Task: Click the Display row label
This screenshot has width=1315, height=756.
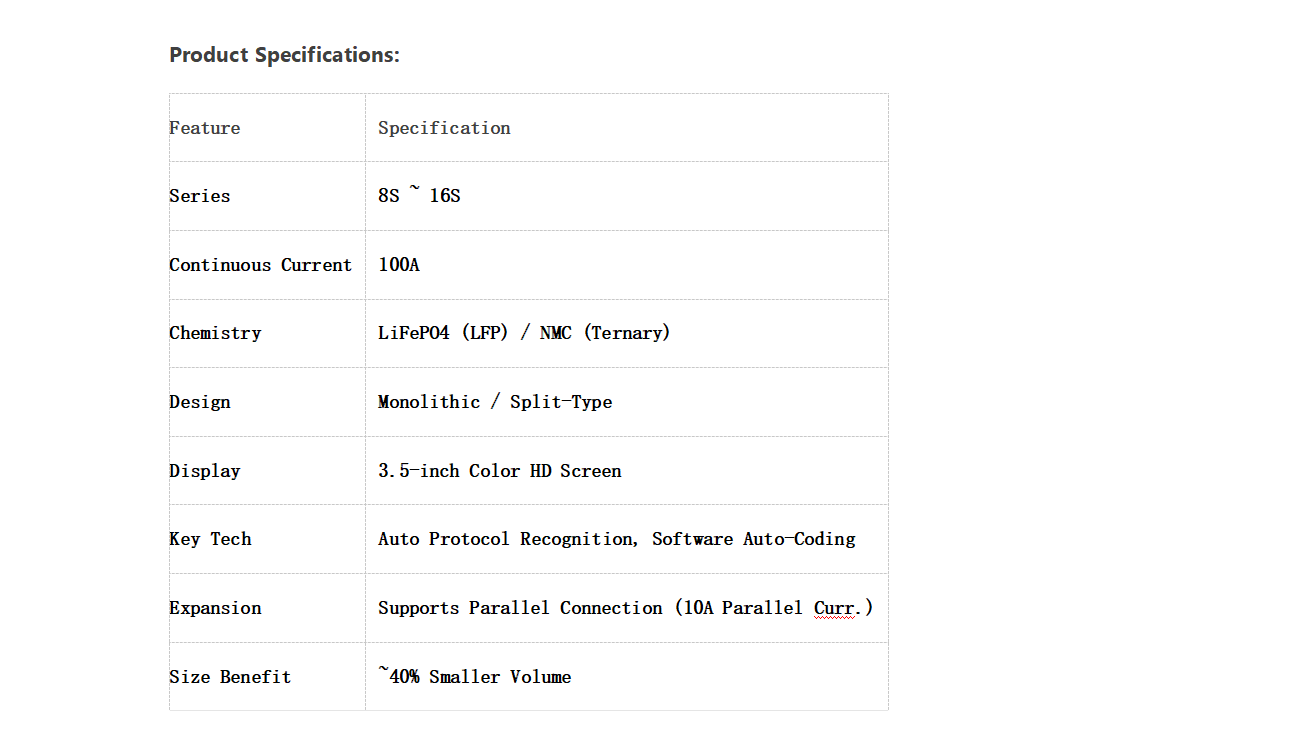Action: [x=205, y=471]
